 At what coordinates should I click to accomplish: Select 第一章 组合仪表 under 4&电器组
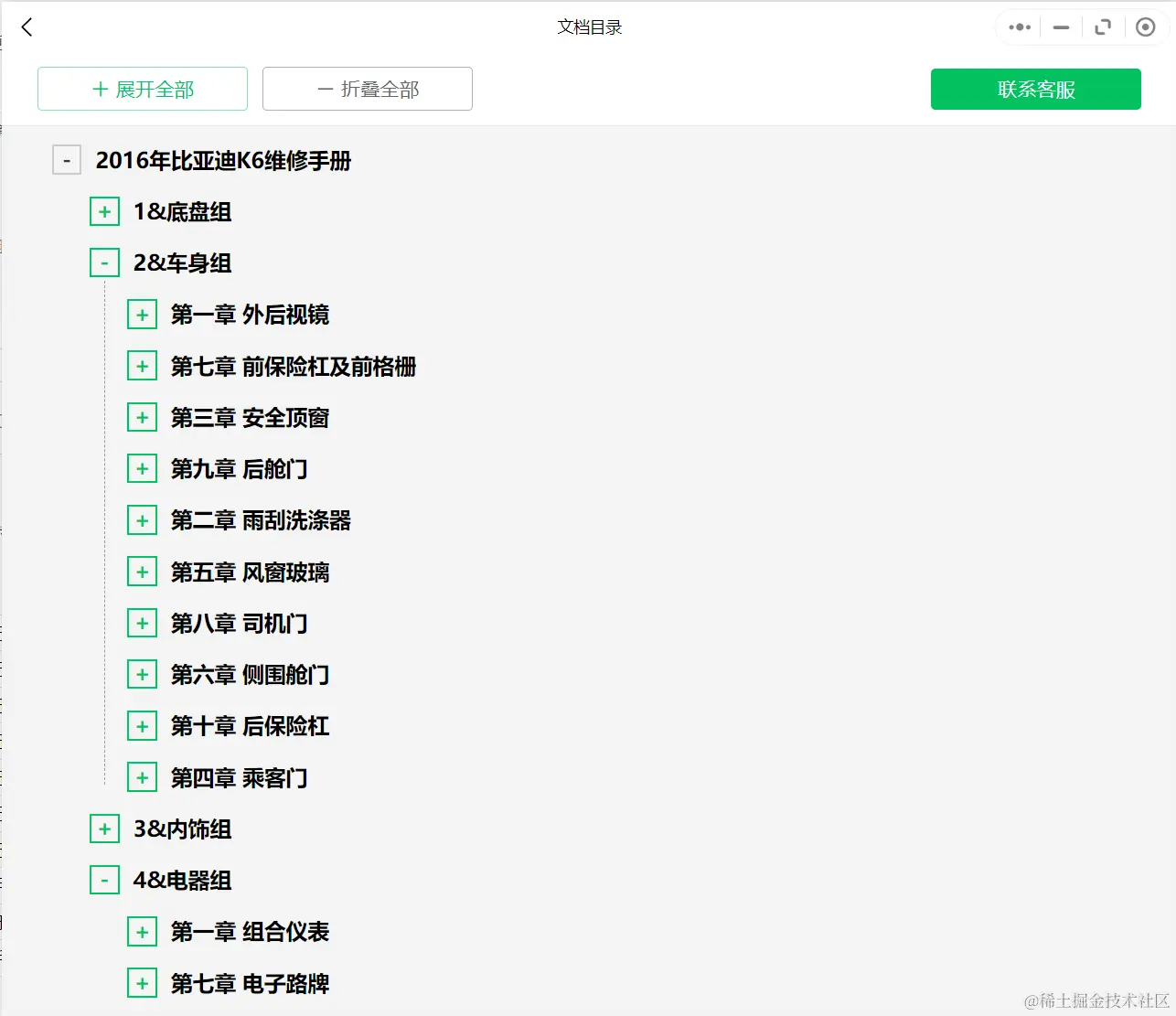pyautogui.click(x=250, y=931)
